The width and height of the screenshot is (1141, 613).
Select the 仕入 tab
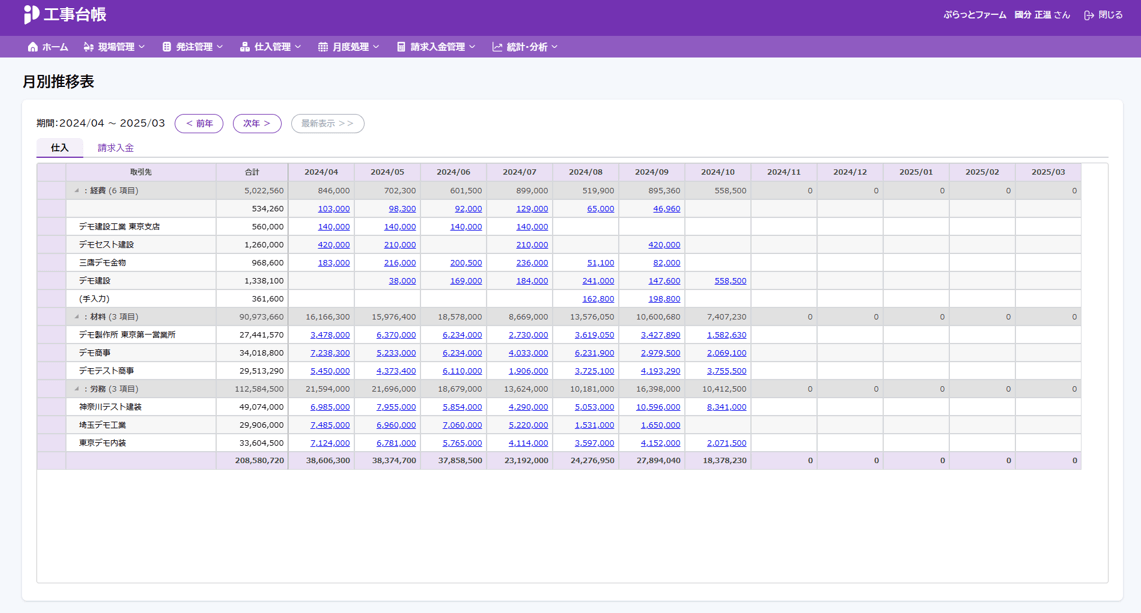pos(60,148)
